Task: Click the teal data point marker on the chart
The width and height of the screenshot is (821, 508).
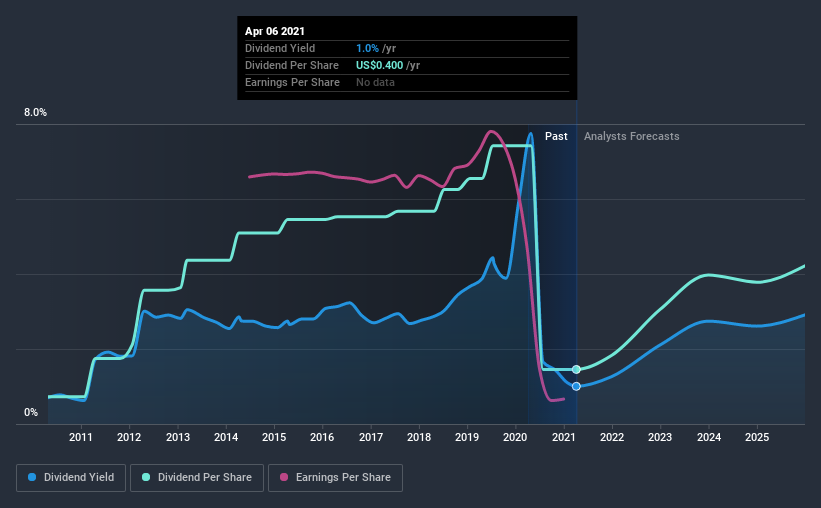Action: (576, 369)
